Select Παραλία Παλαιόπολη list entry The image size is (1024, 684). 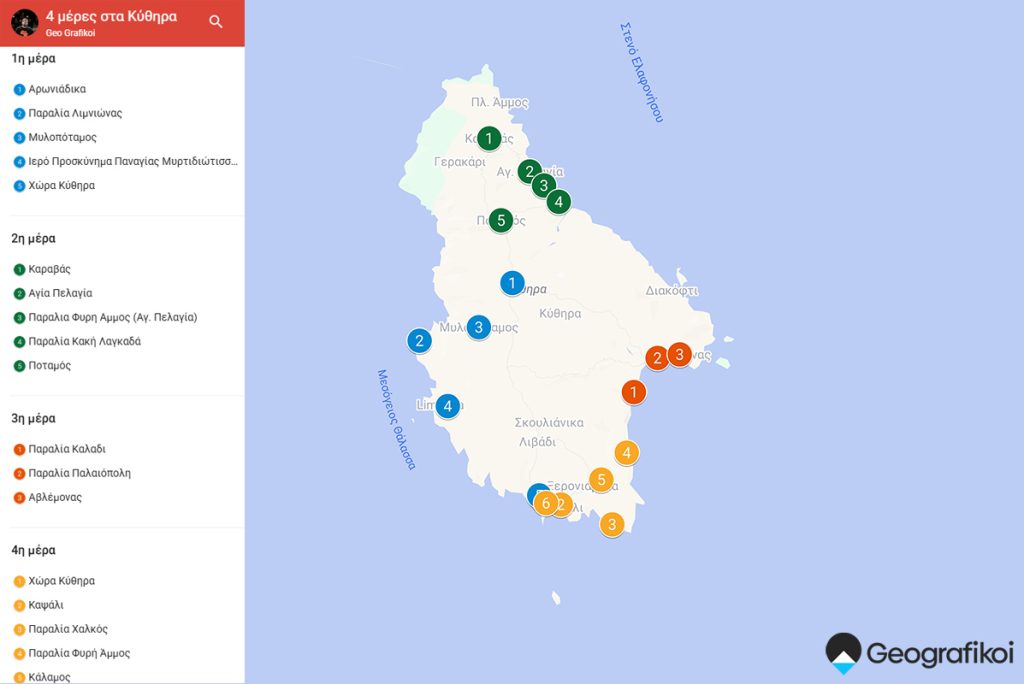[x=79, y=473]
